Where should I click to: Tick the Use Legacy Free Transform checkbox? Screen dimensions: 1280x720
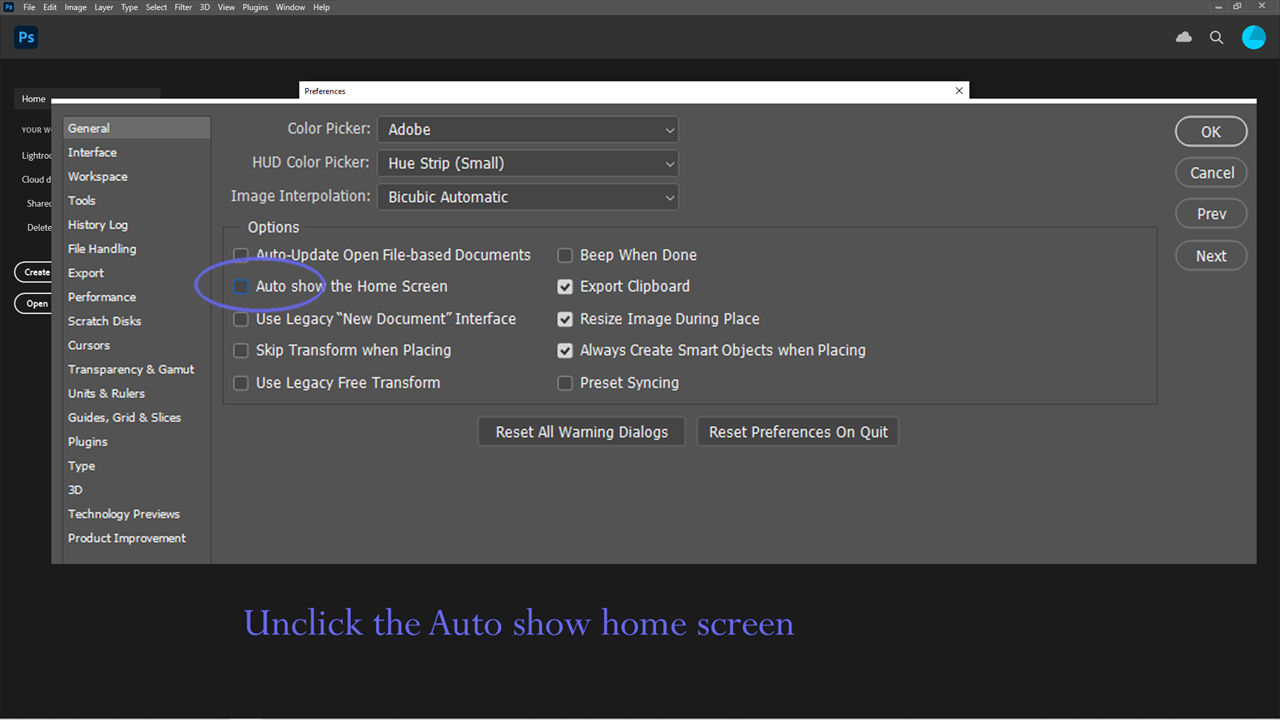click(x=241, y=383)
